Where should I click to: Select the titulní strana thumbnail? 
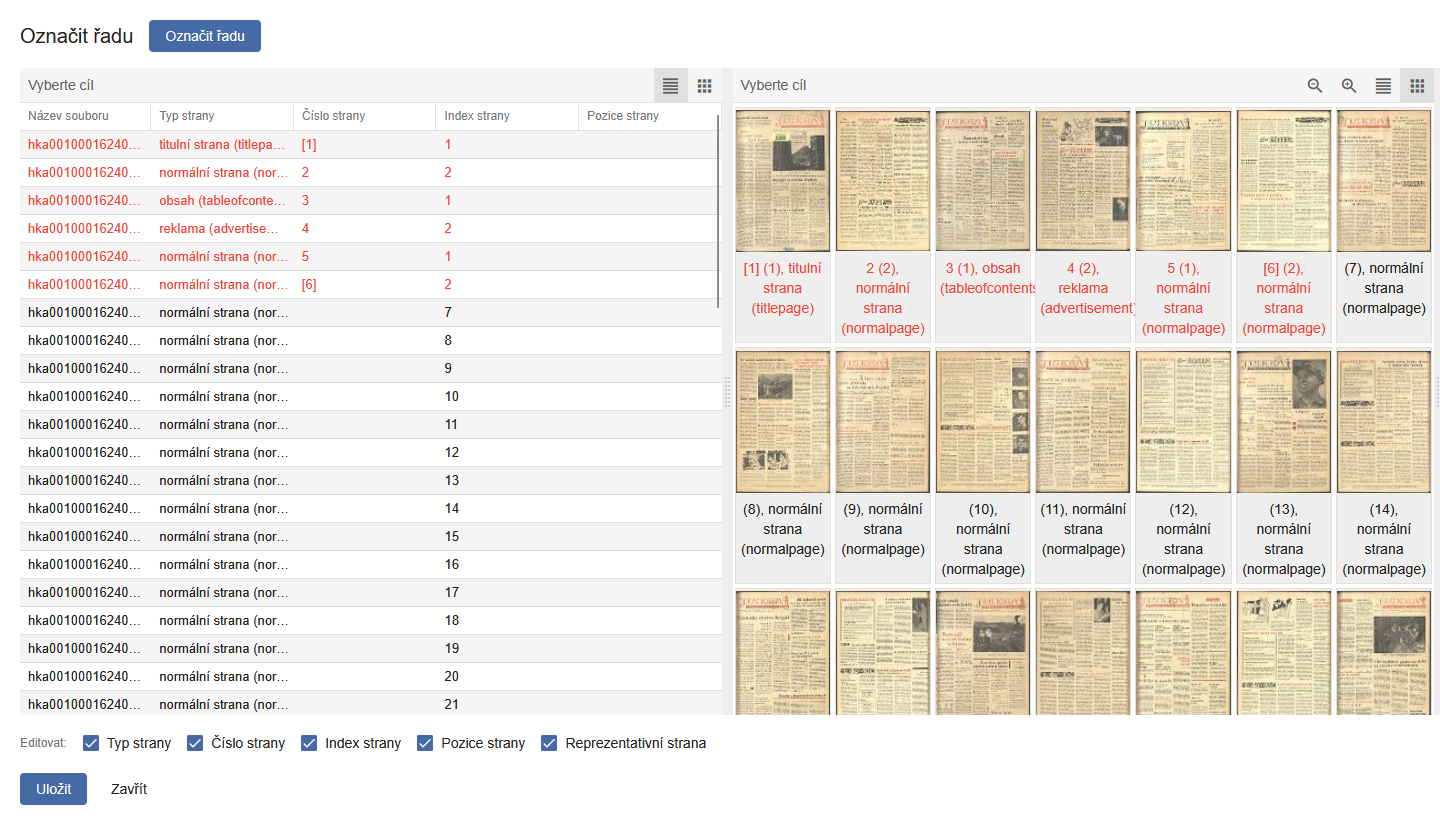tap(782, 181)
